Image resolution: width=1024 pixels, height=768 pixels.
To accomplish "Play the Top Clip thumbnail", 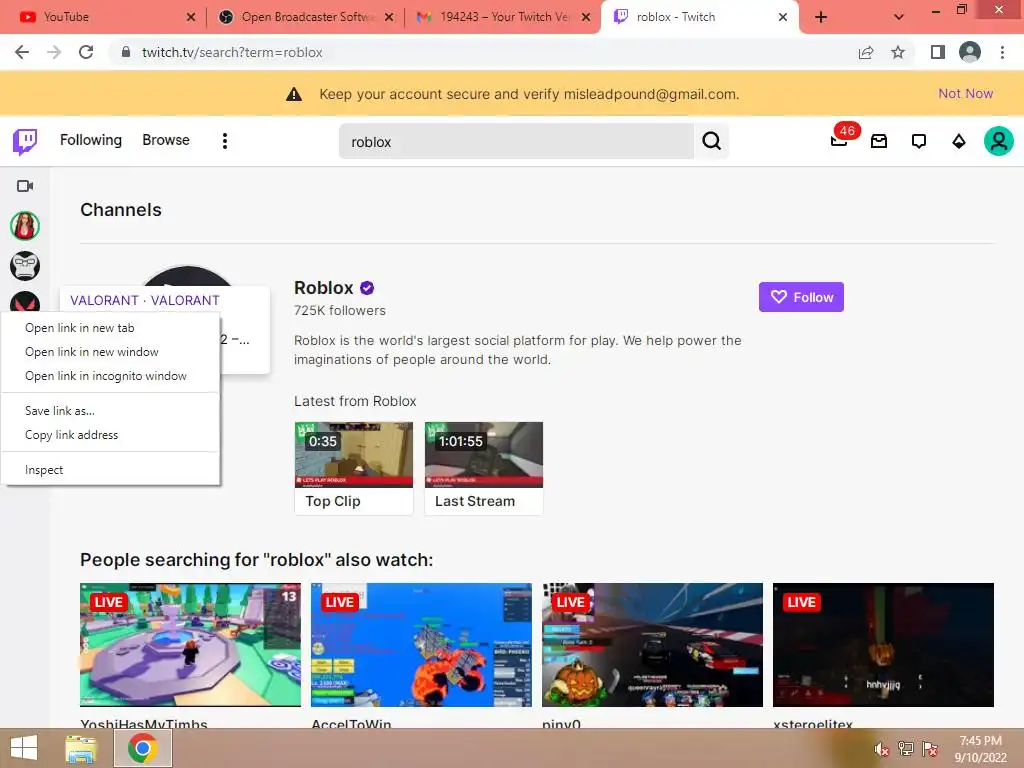I will click(353, 455).
